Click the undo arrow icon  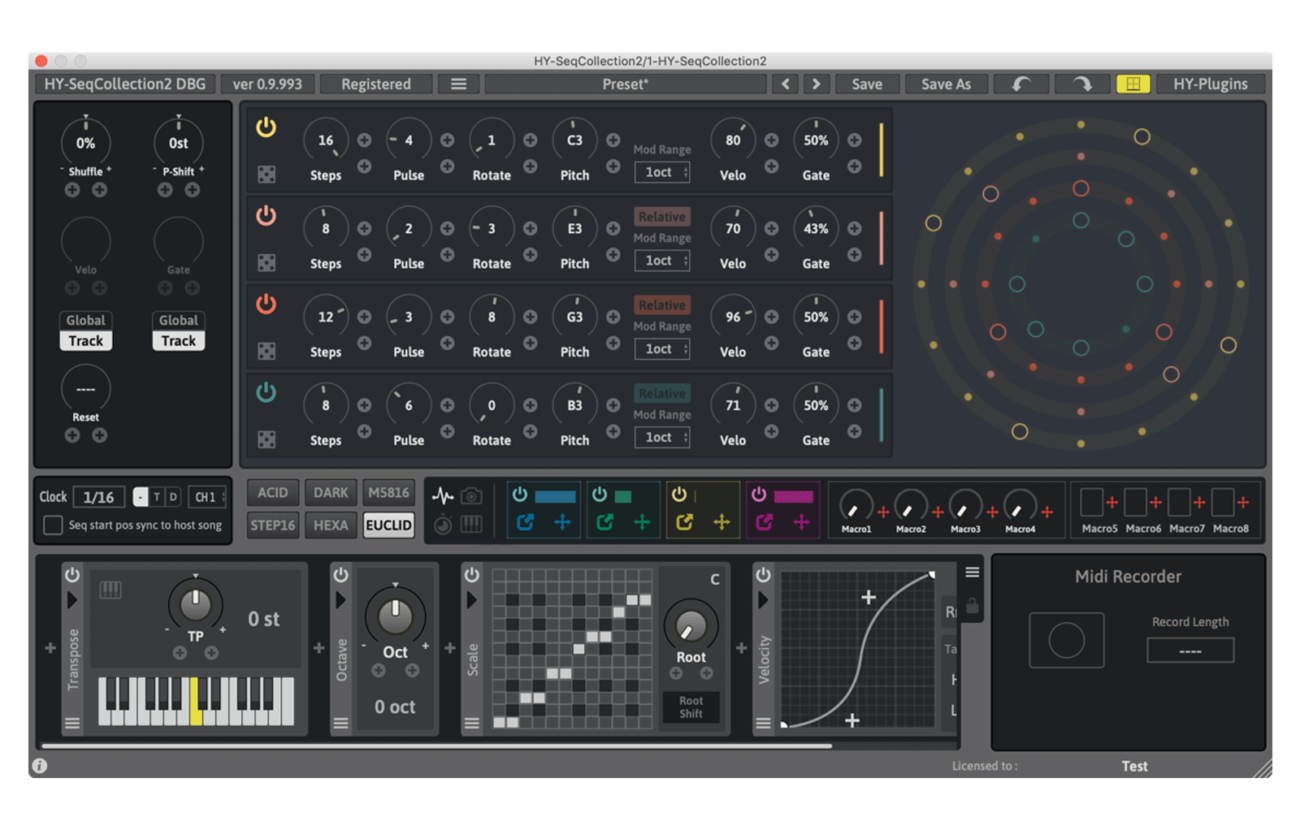point(1021,84)
